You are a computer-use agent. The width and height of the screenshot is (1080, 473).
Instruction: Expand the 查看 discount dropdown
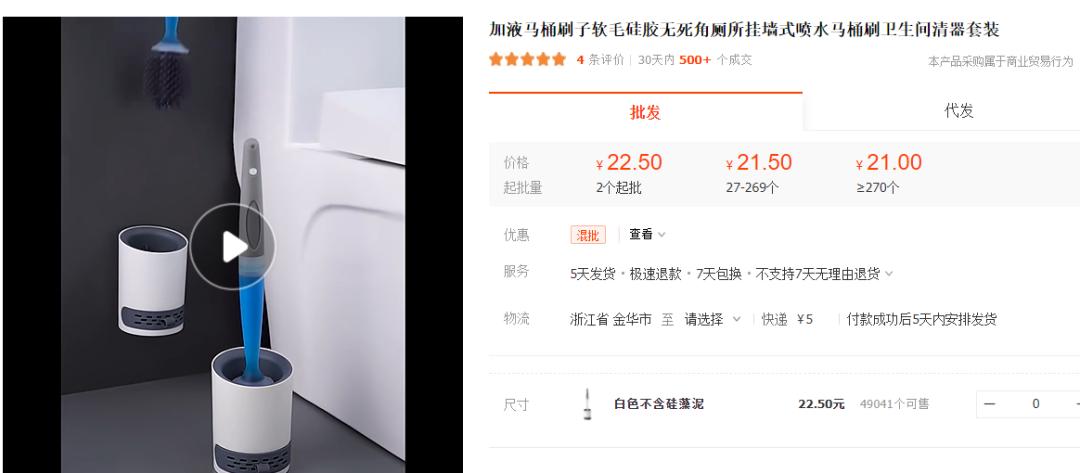tap(647, 235)
